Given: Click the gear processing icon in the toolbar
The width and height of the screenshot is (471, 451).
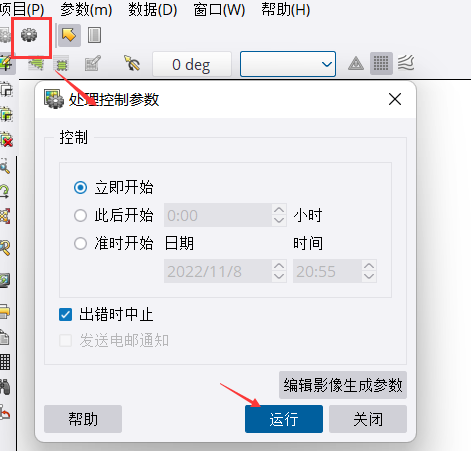Looking at the screenshot, I should pyautogui.click(x=29, y=35).
